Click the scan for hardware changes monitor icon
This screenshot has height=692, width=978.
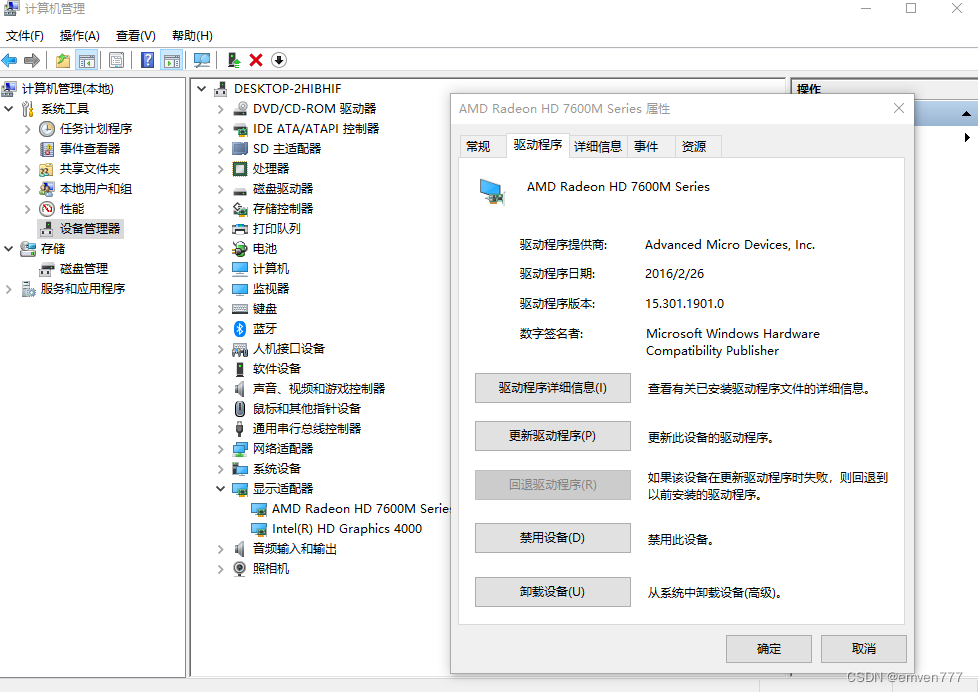pos(201,61)
